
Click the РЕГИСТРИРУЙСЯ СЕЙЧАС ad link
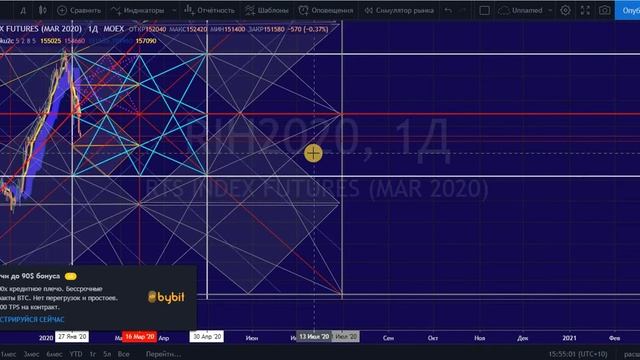pyautogui.click(x=32, y=320)
